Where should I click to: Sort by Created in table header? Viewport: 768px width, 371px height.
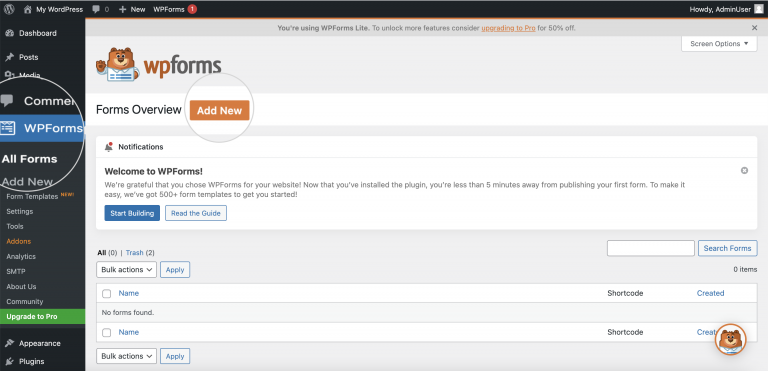[x=710, y=293]
